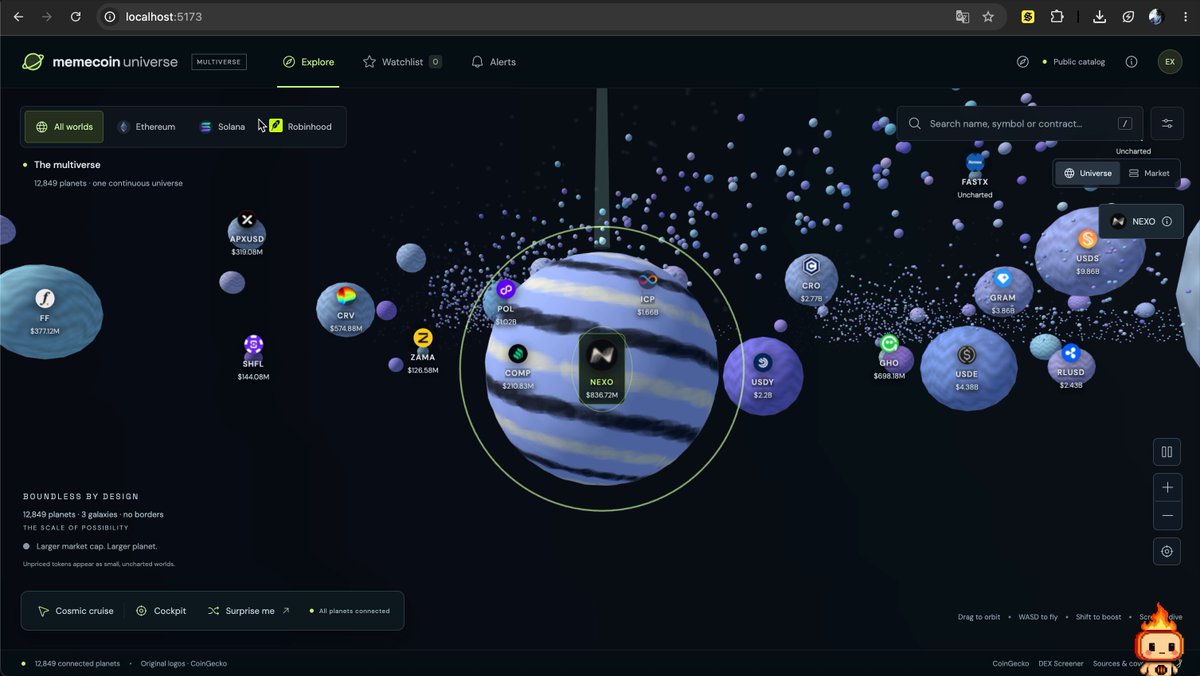Open the EX user avatar menu
This screenshot has height=676, width=1200.
[x=1170, y=62]
